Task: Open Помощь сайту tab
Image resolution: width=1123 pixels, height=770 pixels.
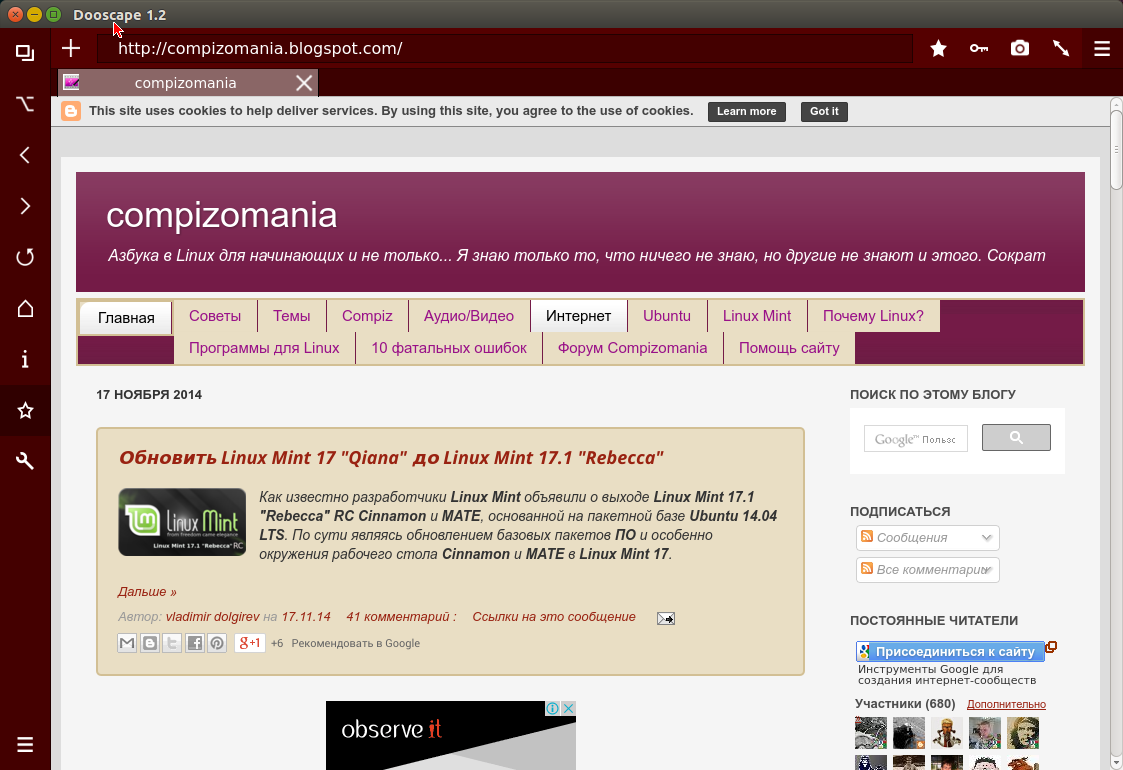Action: tap(789, 348)
